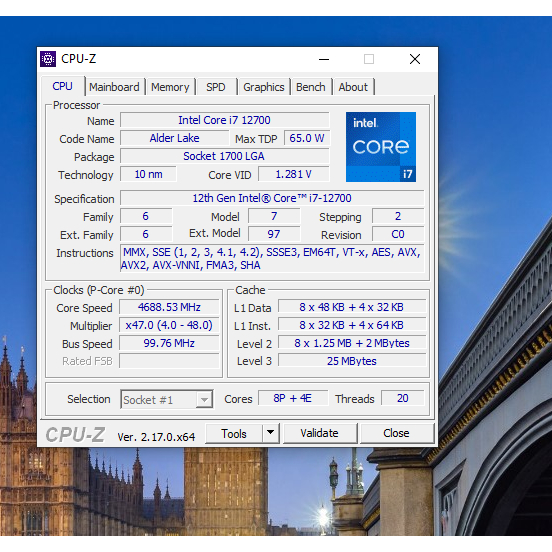
Task: Click the Revision value 'C0'
Action: click(x=398, y=234)
